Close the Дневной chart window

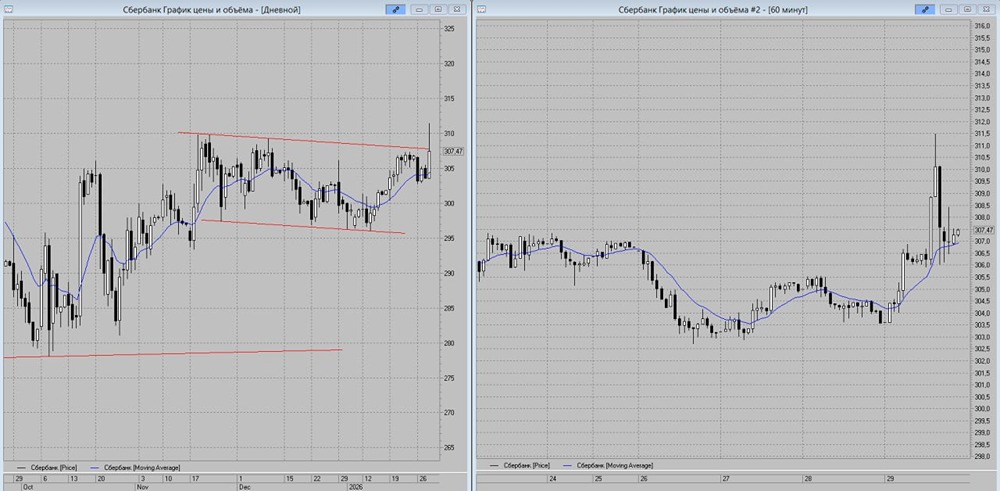(x=457, y=10)
